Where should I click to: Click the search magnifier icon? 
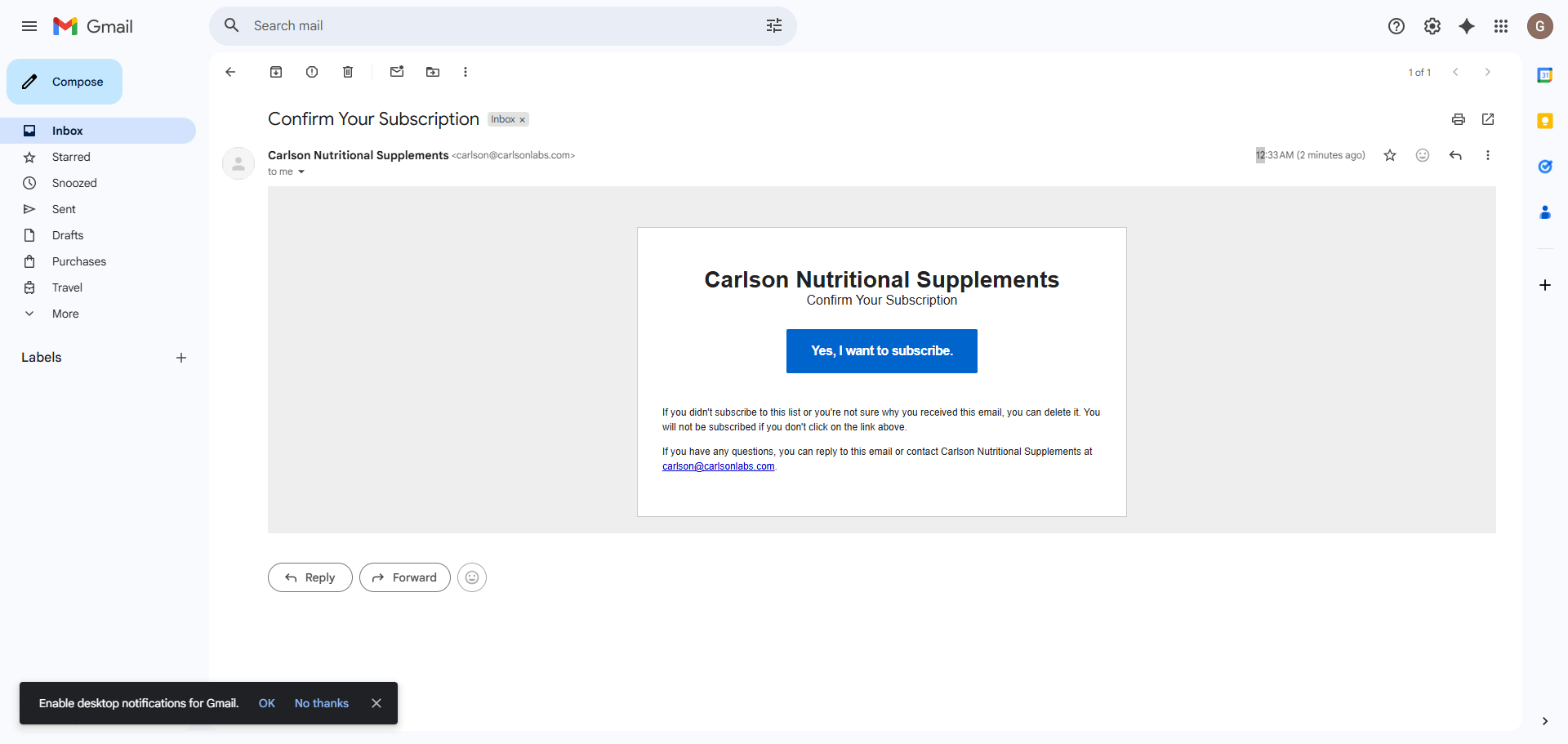[x=232, y=26]
